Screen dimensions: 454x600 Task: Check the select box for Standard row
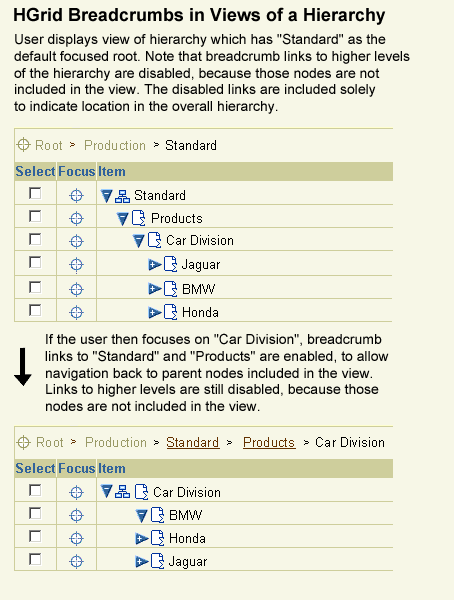pyautogui.click(x=35, y=193)
